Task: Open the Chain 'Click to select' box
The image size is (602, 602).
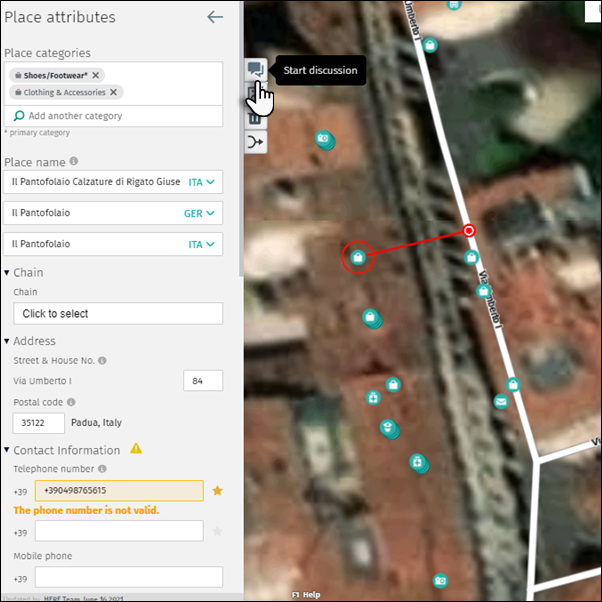Action: point(118,313)
